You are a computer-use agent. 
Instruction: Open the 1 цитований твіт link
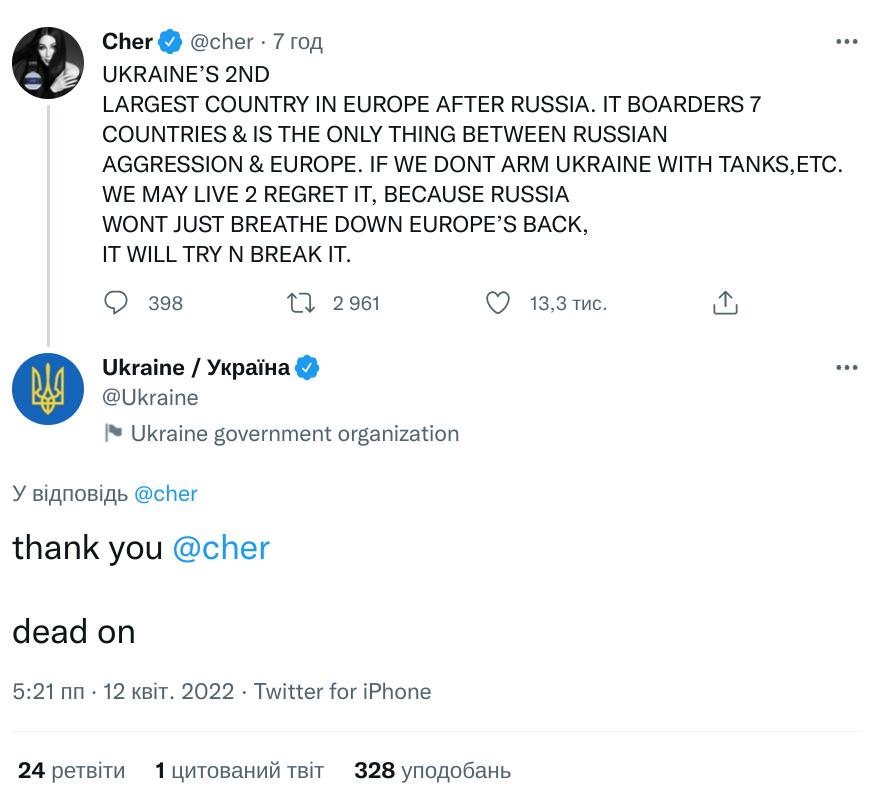(x=239, y=771)
